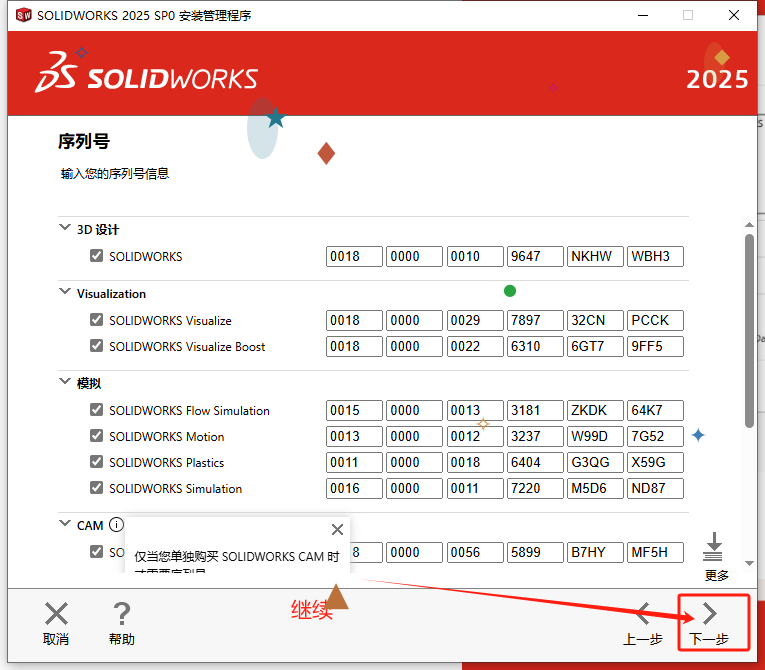Click the SOLIDWORKS Plastics label
This screenshot has height=670, width=765.
(166, 463)
